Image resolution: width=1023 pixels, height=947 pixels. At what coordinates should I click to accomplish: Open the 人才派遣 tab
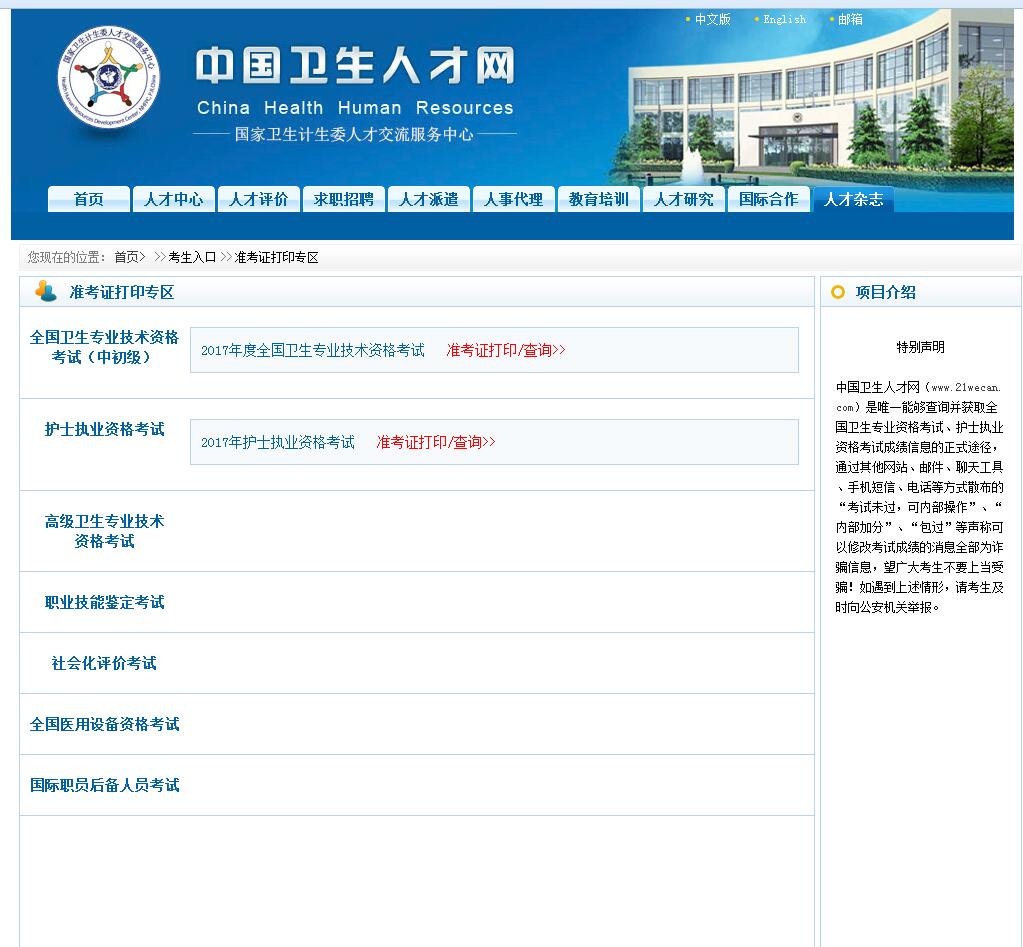tap(429, 199)
